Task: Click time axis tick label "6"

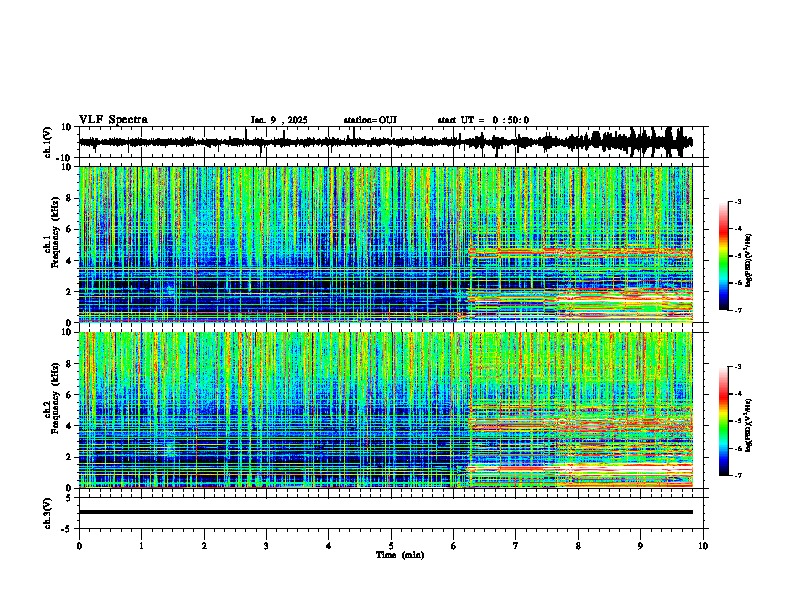Action: (454, 546)
